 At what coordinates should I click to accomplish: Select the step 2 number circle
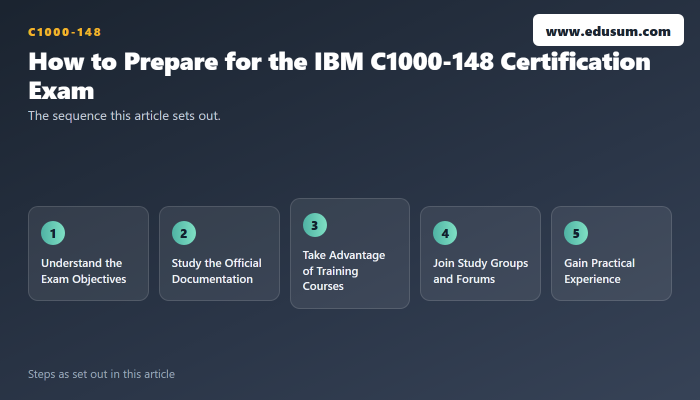tap(184, 233)
